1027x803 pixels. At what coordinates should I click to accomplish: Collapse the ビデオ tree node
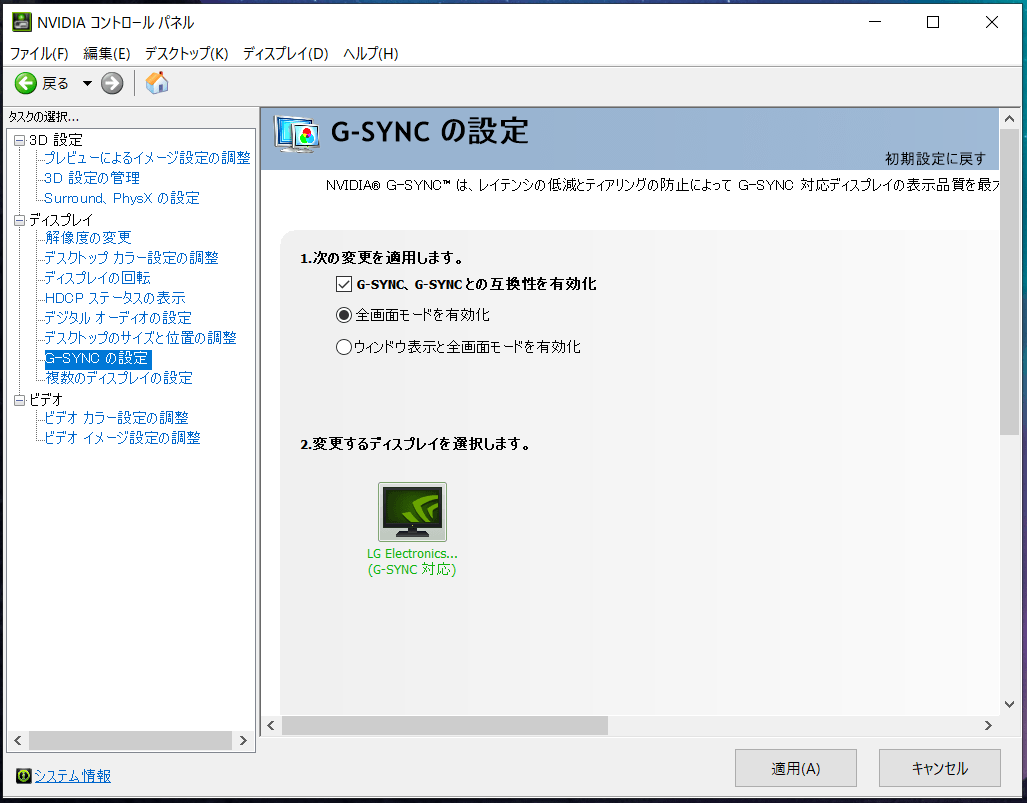point(20,400)
